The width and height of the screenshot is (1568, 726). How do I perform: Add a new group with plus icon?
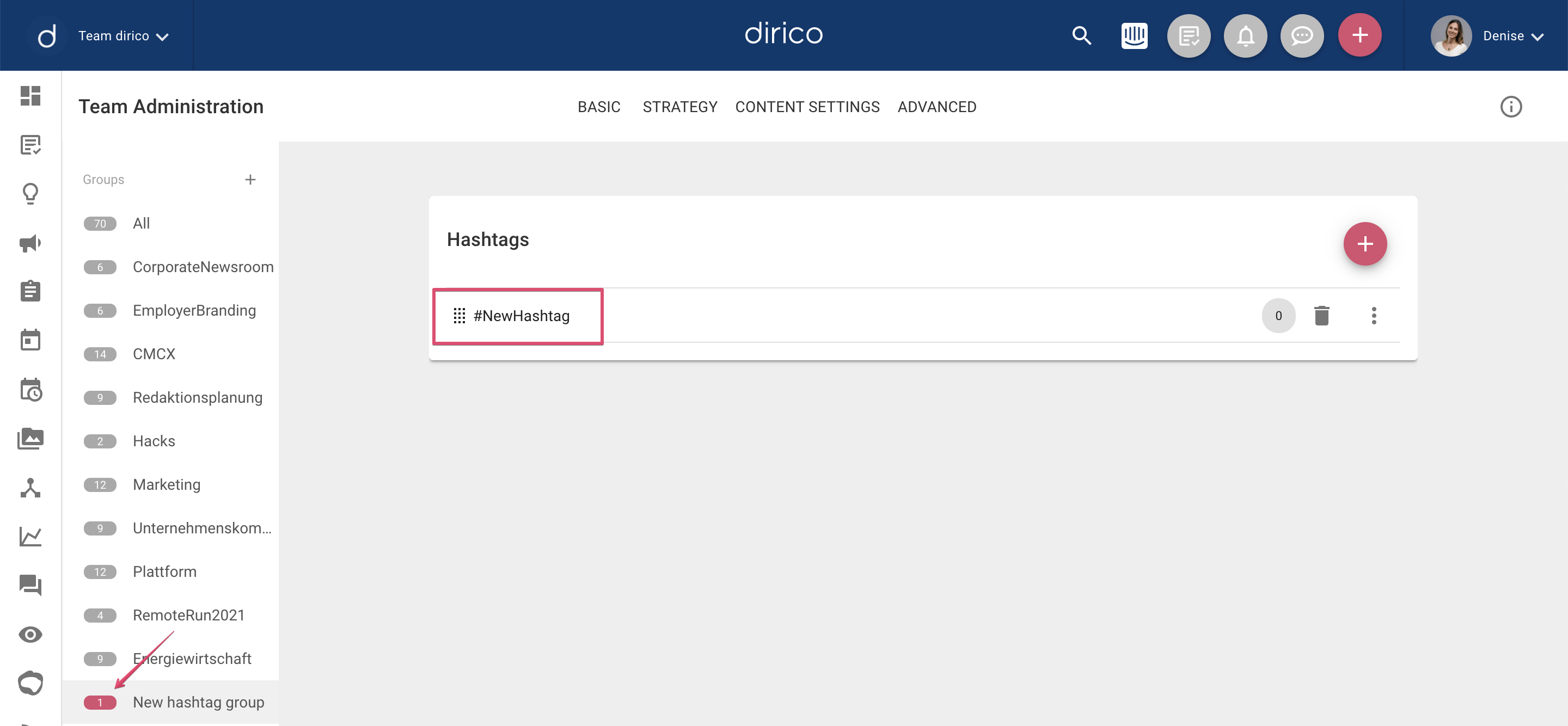(x=250, y=179)
